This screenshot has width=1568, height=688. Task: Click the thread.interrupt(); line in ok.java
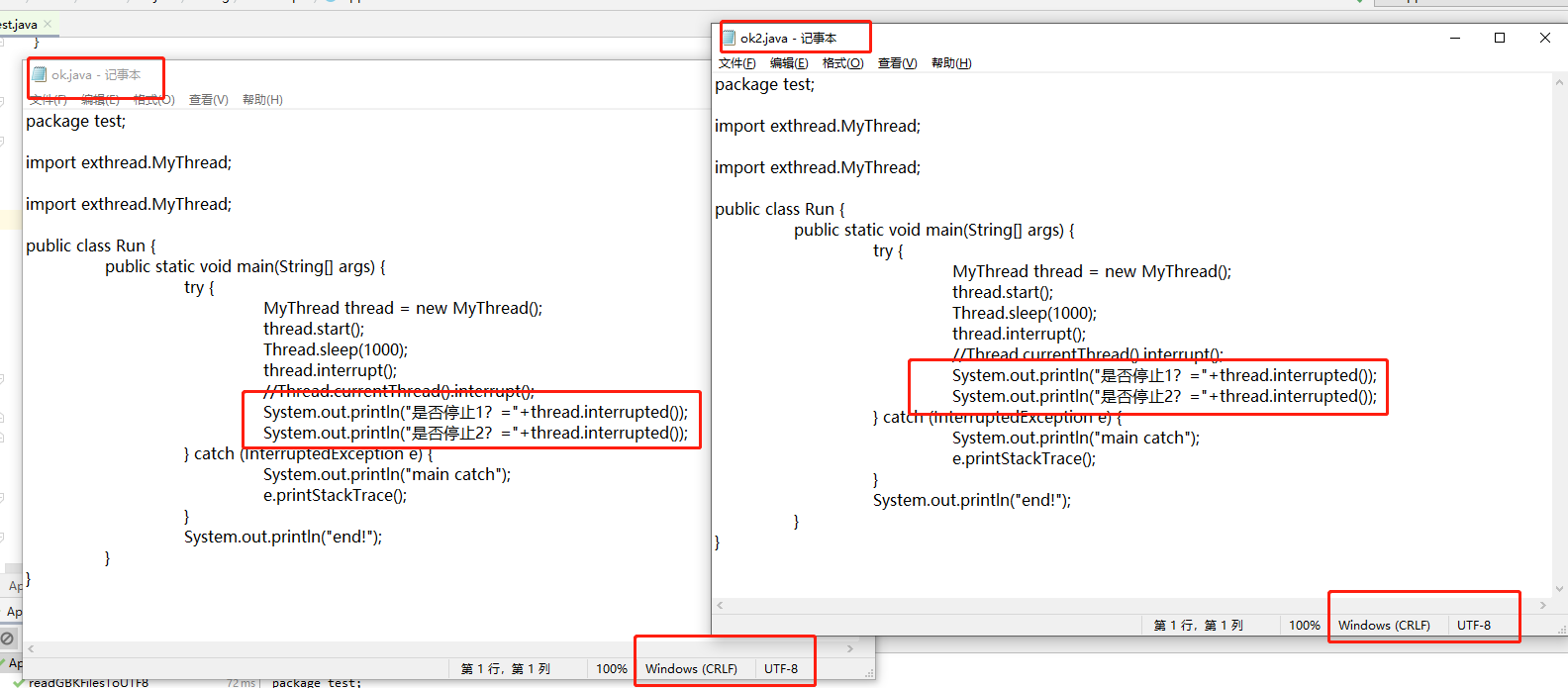330,371
